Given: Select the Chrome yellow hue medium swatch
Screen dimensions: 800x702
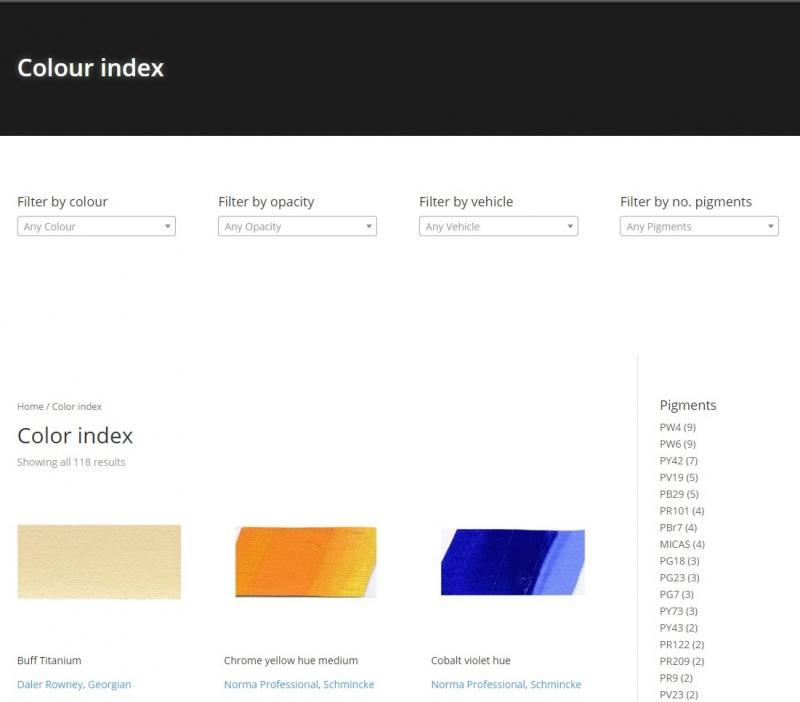Looking at the screenshot, I should tap(306, 562).
